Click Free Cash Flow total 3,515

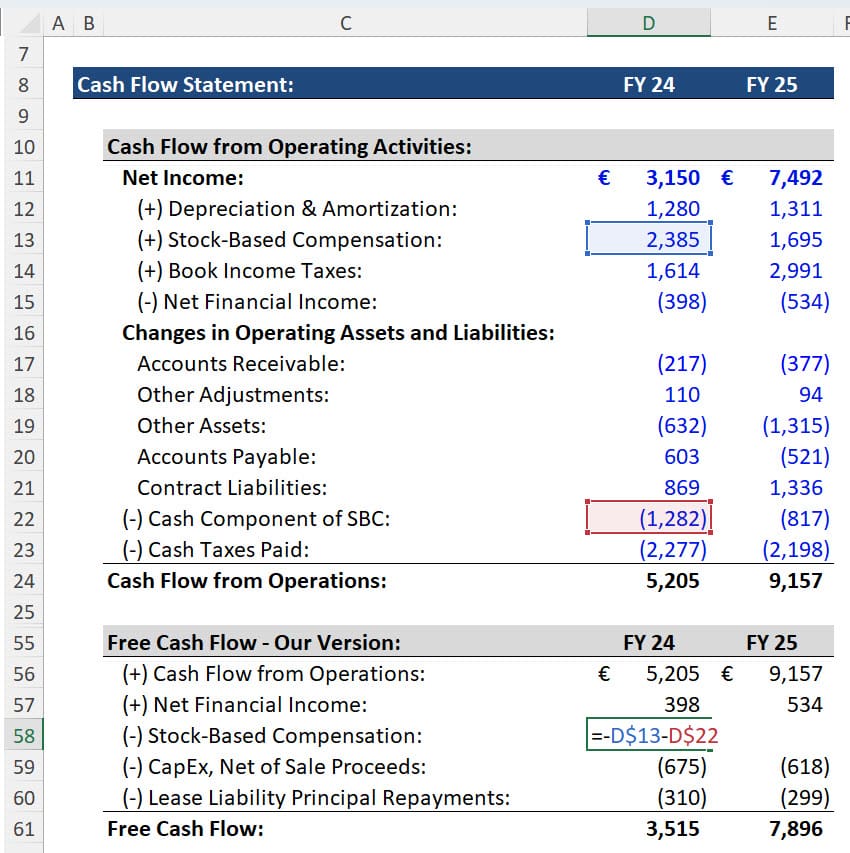click(673, 829)
